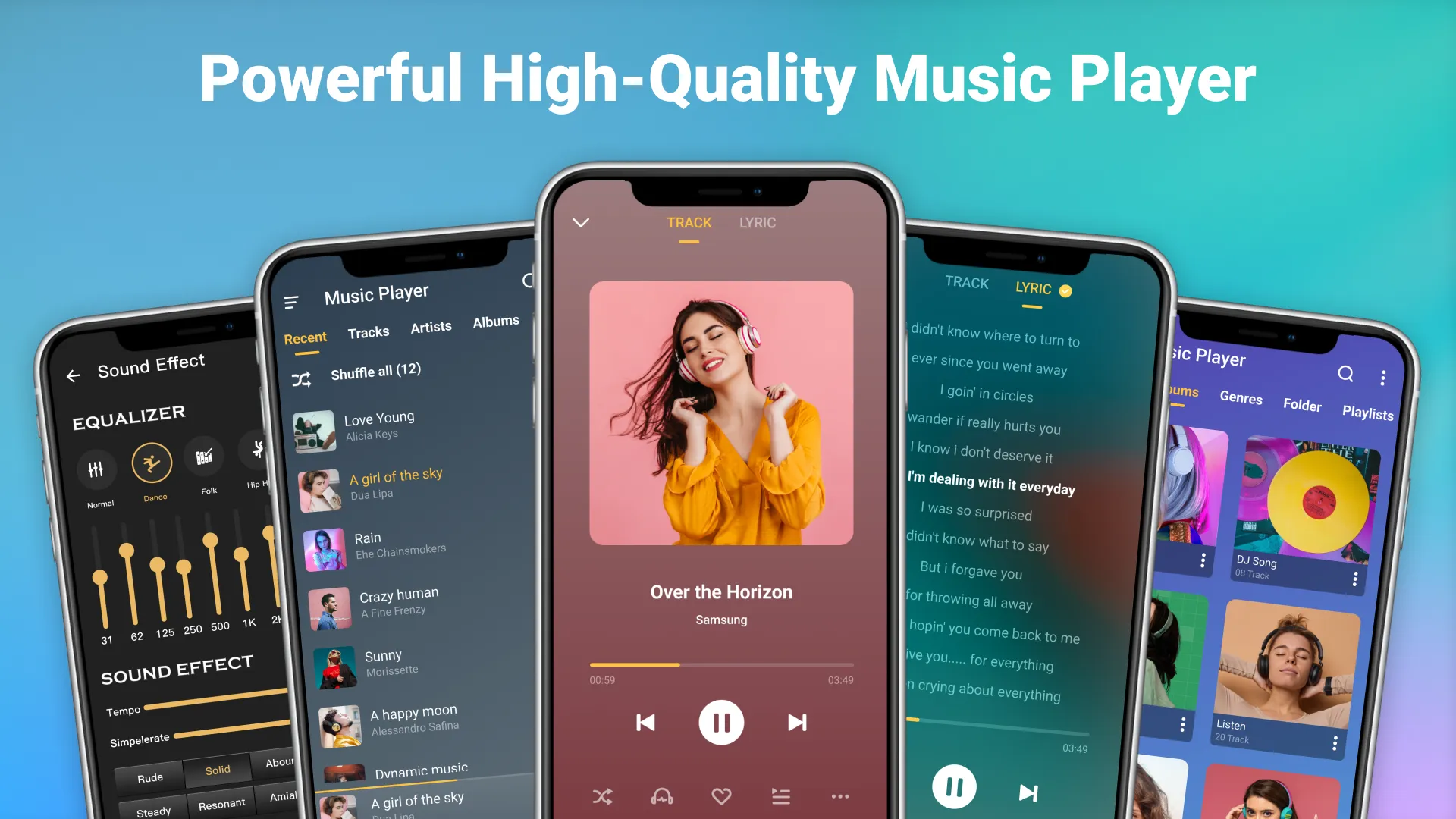Switch to the TRACK tab on center screen
Screen dimensions: 1456x819
pyautogui.click(x=689, y=222)
